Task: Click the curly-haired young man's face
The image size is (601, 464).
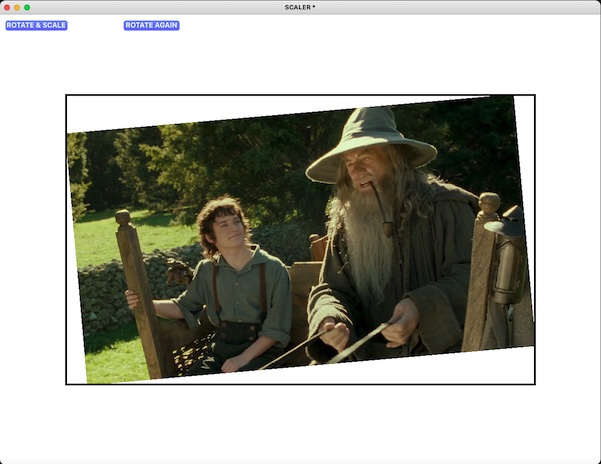Action: click(x=228, y=230)
